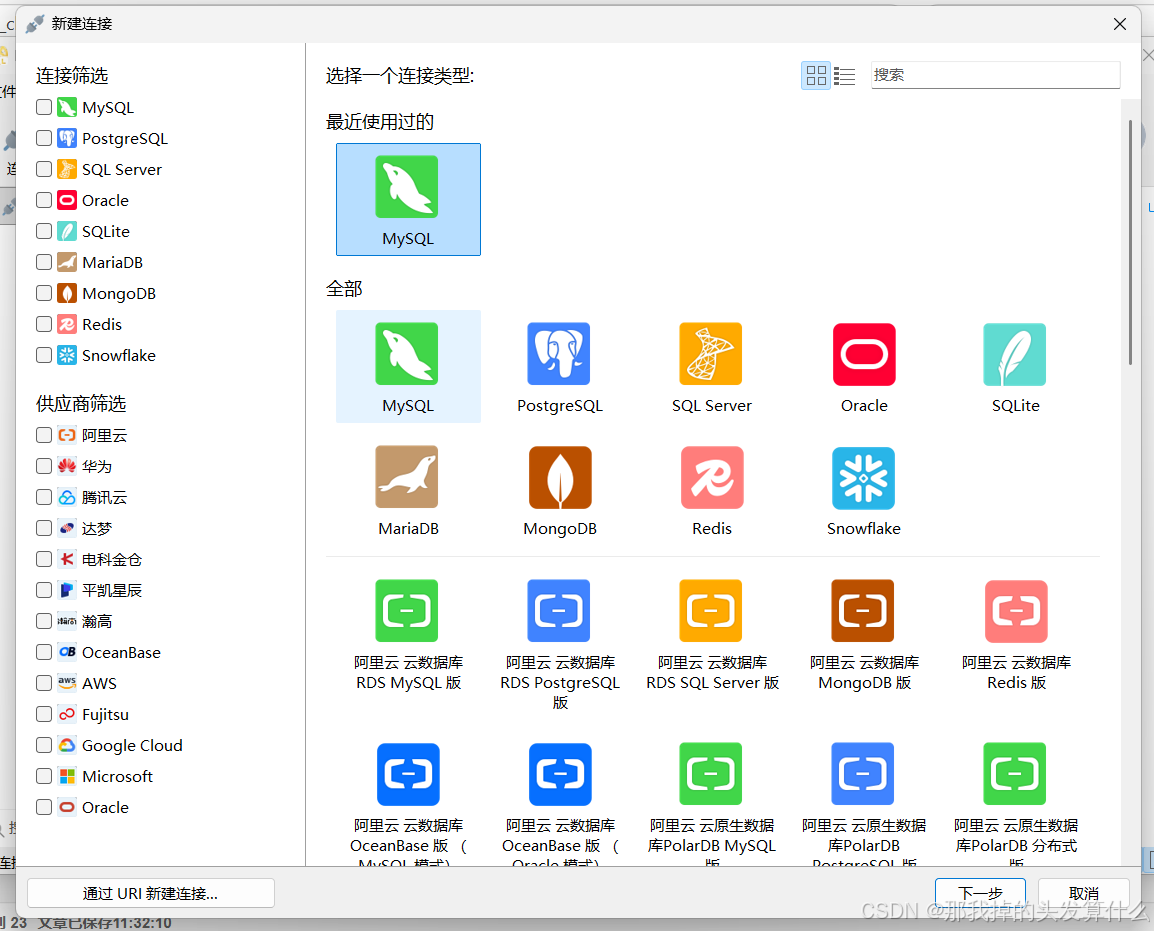Check the MongoDB connection filter
Screen dimensions: 1154x931
tap(44, 293)
